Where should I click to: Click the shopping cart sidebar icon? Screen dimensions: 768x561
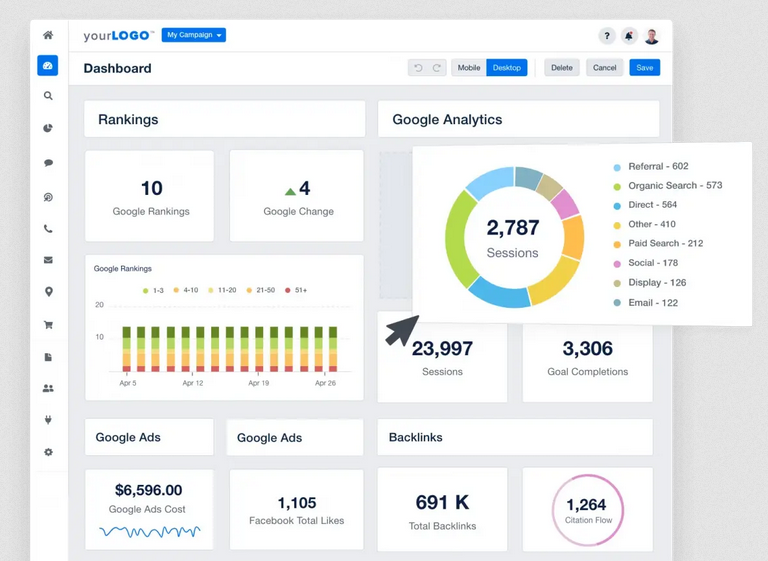tap(48, 325)
